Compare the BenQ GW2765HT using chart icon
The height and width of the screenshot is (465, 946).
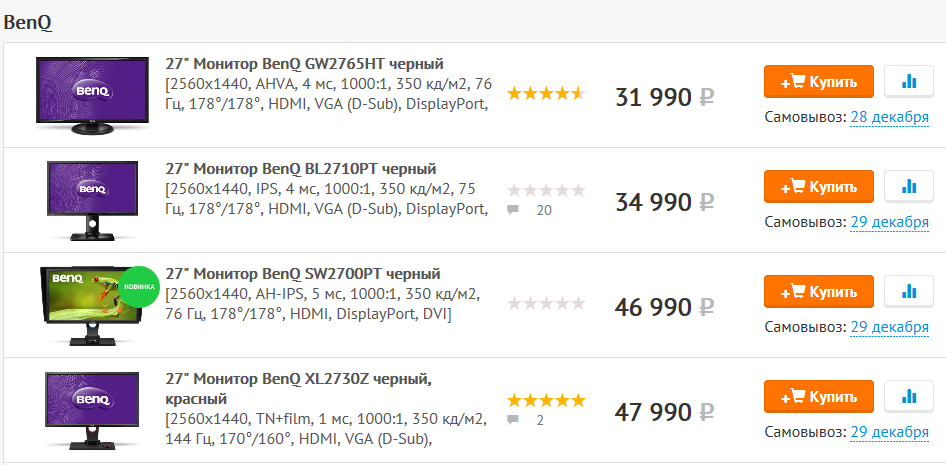click(x=909, y=81)
